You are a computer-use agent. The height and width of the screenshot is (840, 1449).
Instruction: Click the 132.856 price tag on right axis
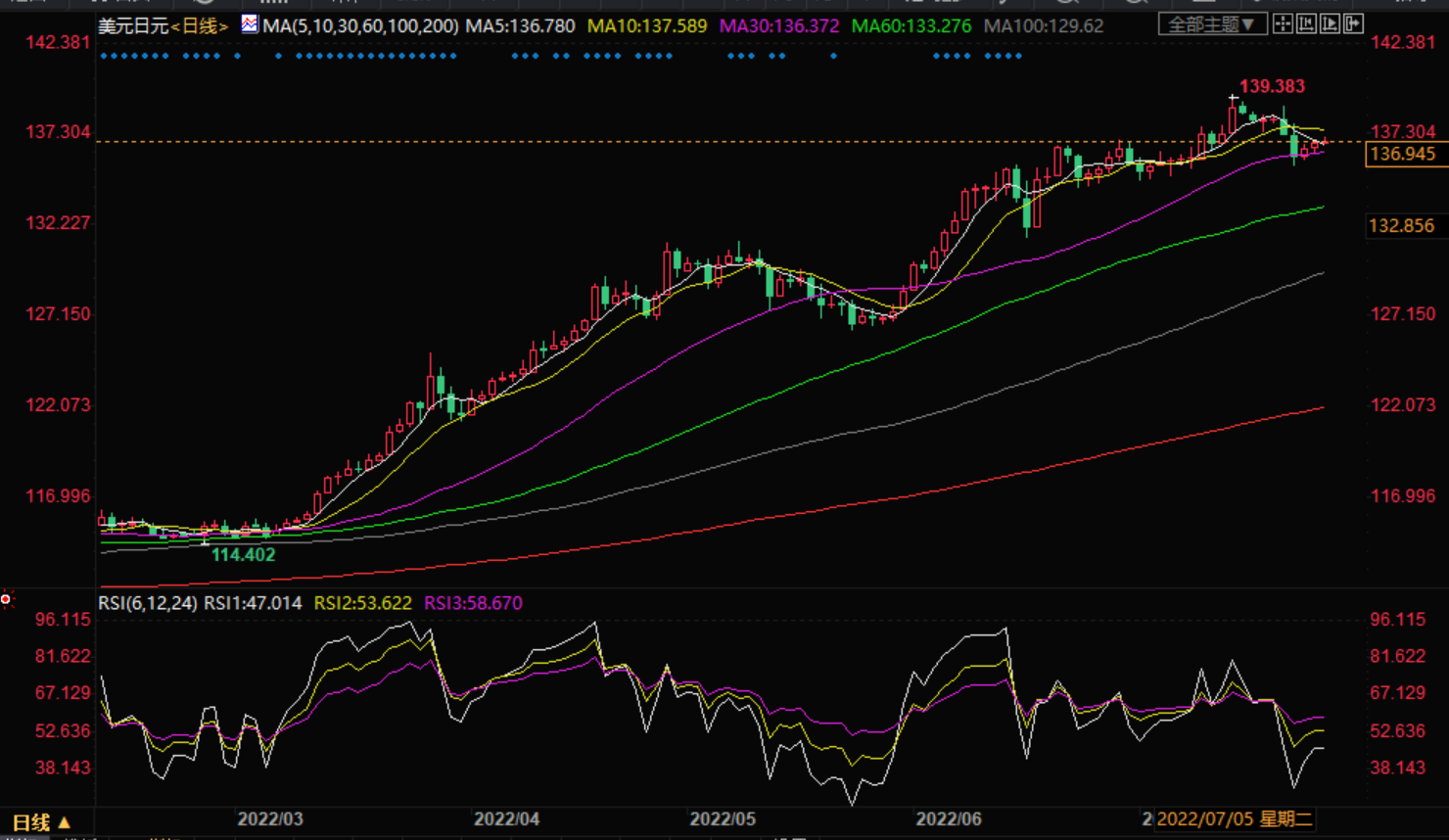1401,226
